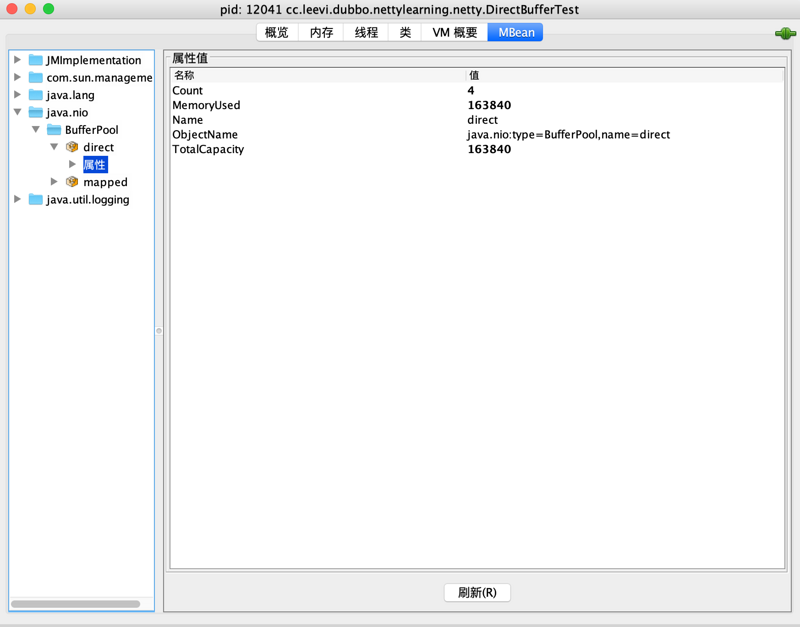The height and width of the screenshot is (627, 800).
Task: Expand the mapped MBean node
Action: point(54,181)
